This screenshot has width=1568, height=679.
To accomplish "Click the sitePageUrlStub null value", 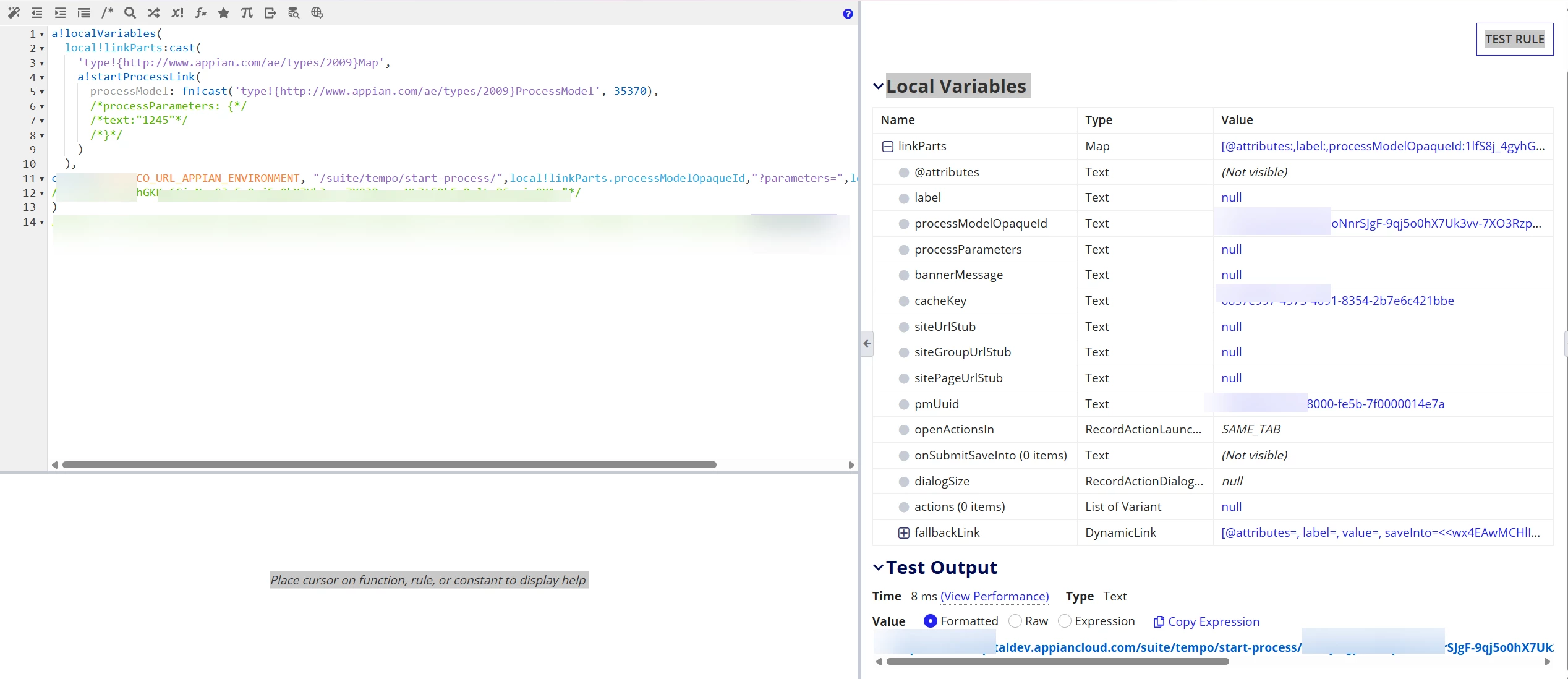I will (1231, 378).
